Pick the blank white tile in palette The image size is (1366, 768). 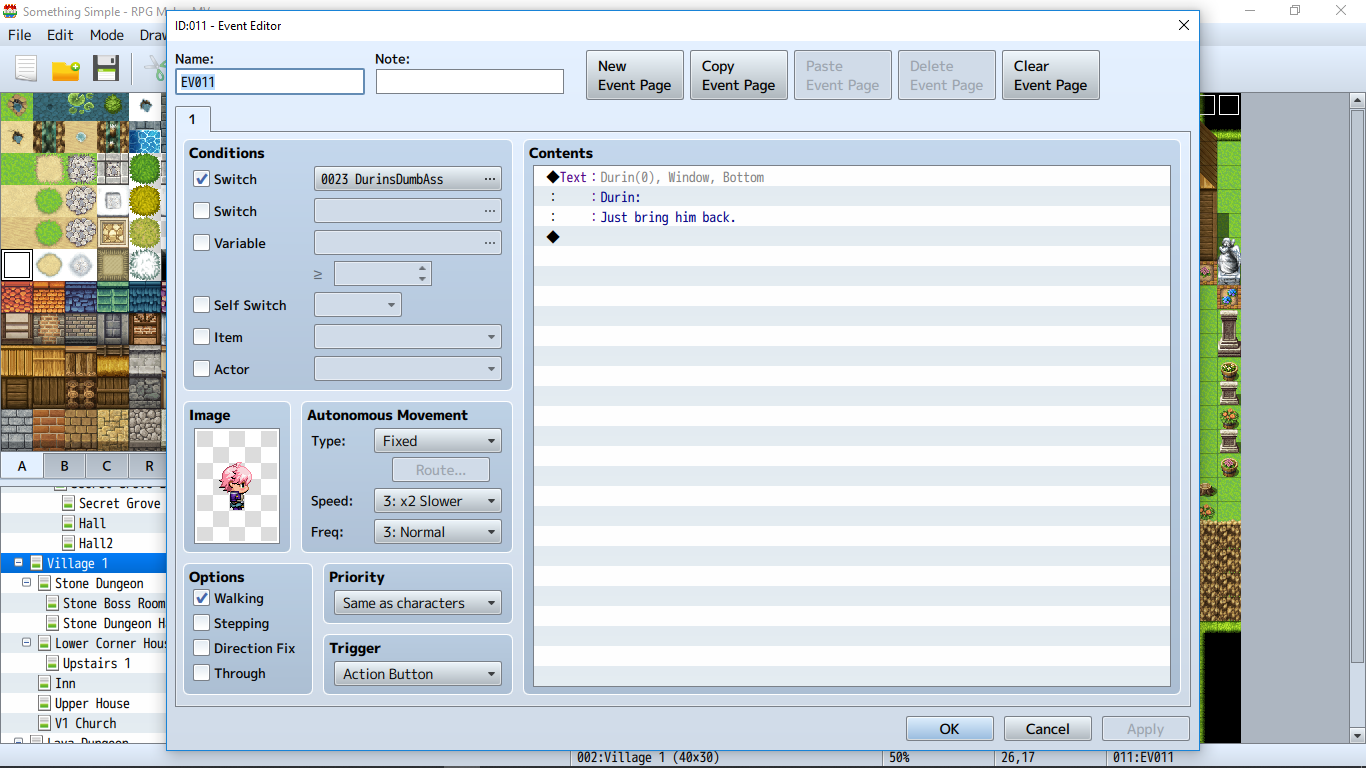[17, 265]
